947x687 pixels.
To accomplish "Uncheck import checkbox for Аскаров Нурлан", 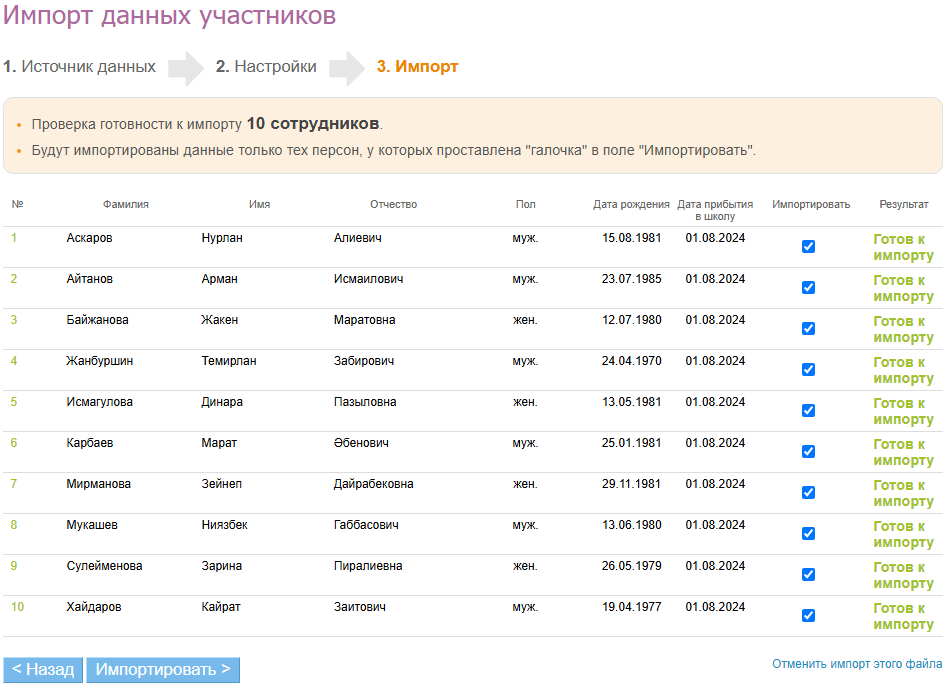I will (x=808, y=247).
